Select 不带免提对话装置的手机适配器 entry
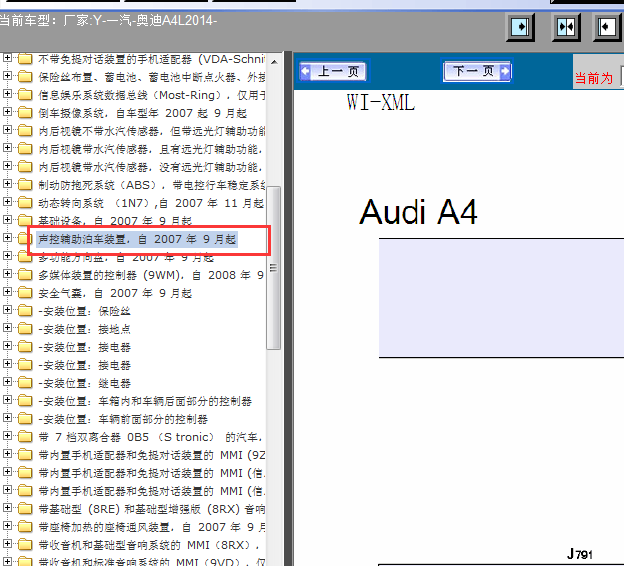Image resolution: width=624 pixels, height=566 pixels. (152, 59)
